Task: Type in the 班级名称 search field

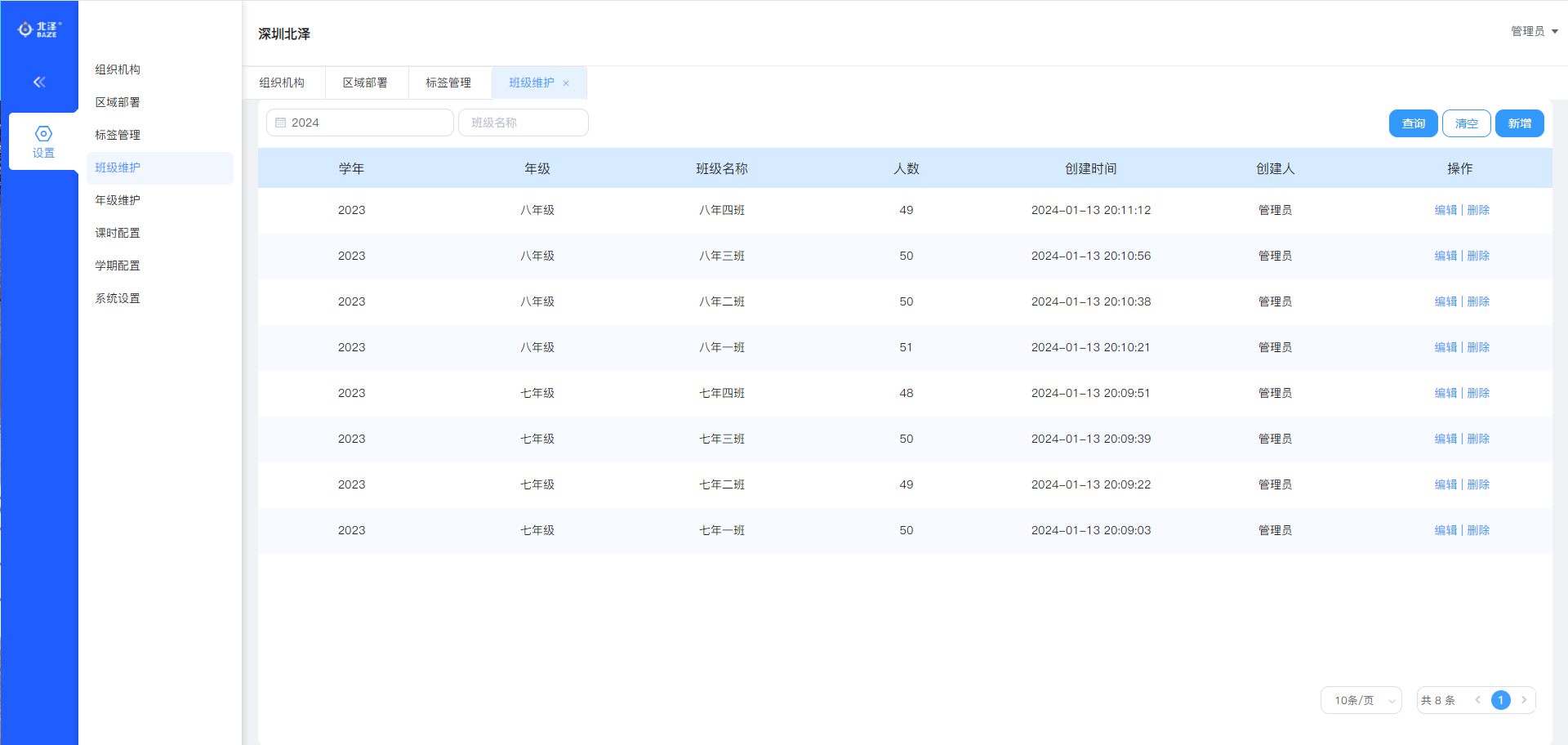Action: 523,123
